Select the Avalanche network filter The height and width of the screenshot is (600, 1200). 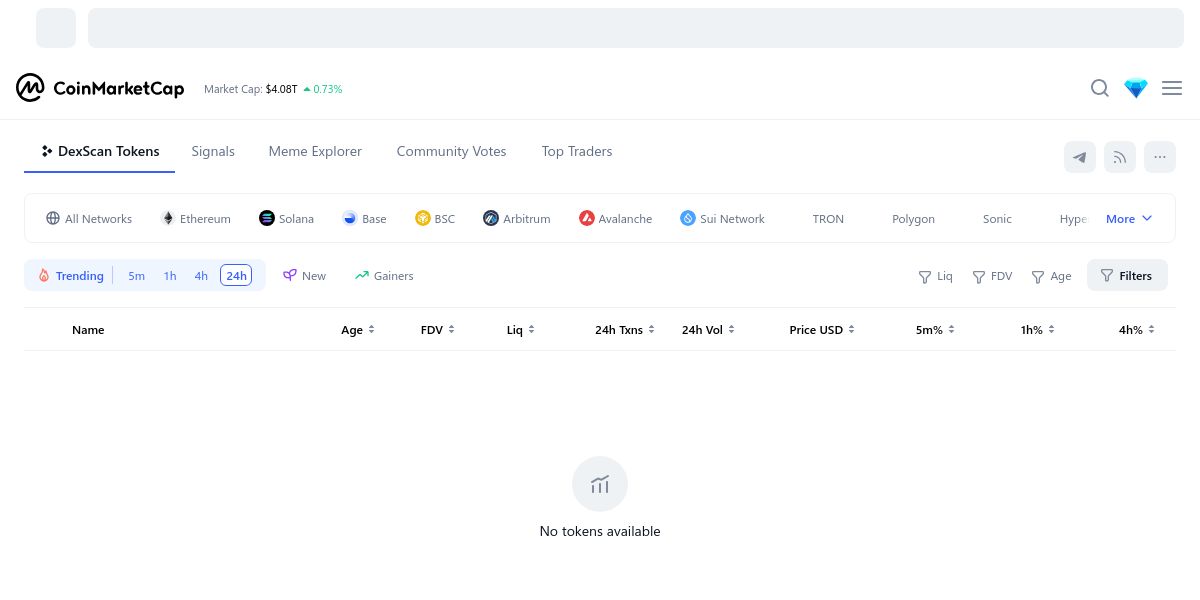click(x=615, y=218)
